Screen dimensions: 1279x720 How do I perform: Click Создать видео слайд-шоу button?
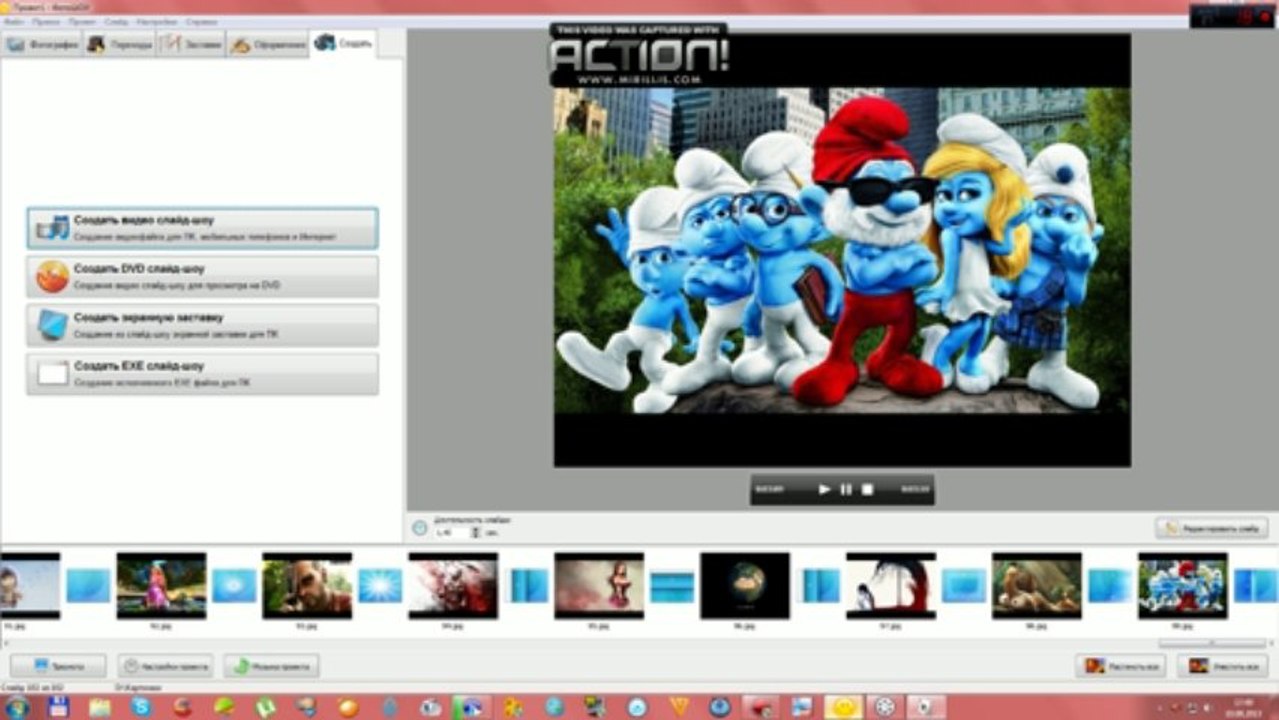point(202,228)
